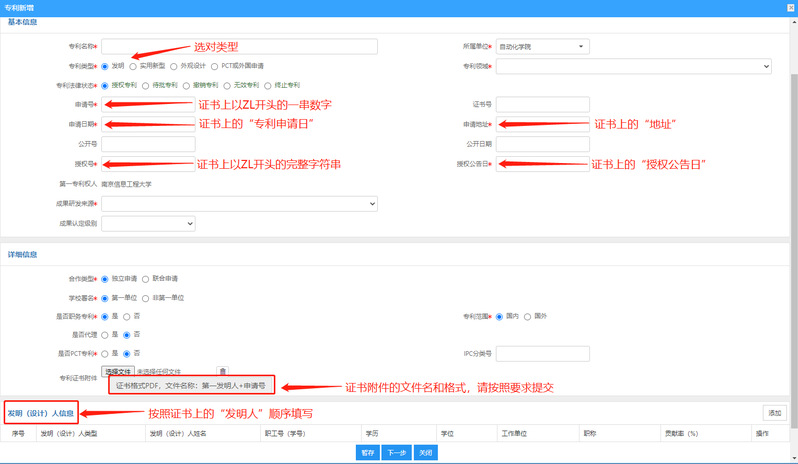Close the 专利新增 dialog window

(787, 6)
